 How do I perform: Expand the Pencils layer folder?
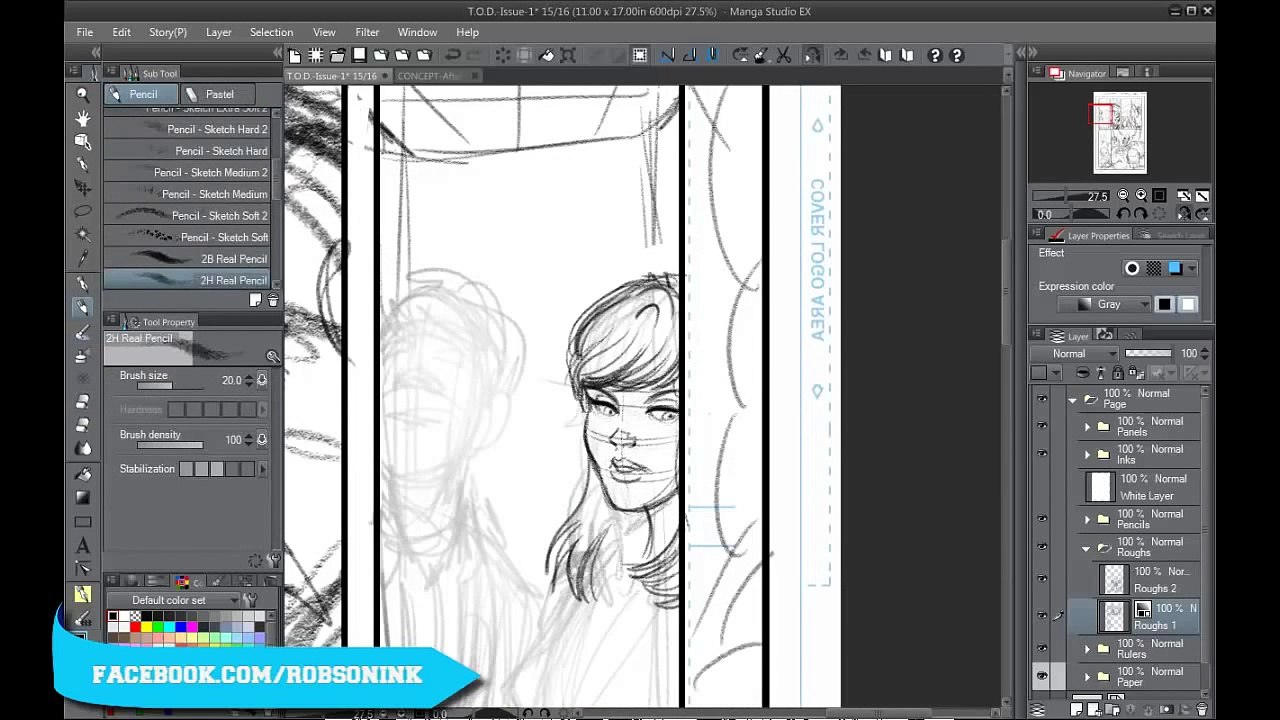1087,520
